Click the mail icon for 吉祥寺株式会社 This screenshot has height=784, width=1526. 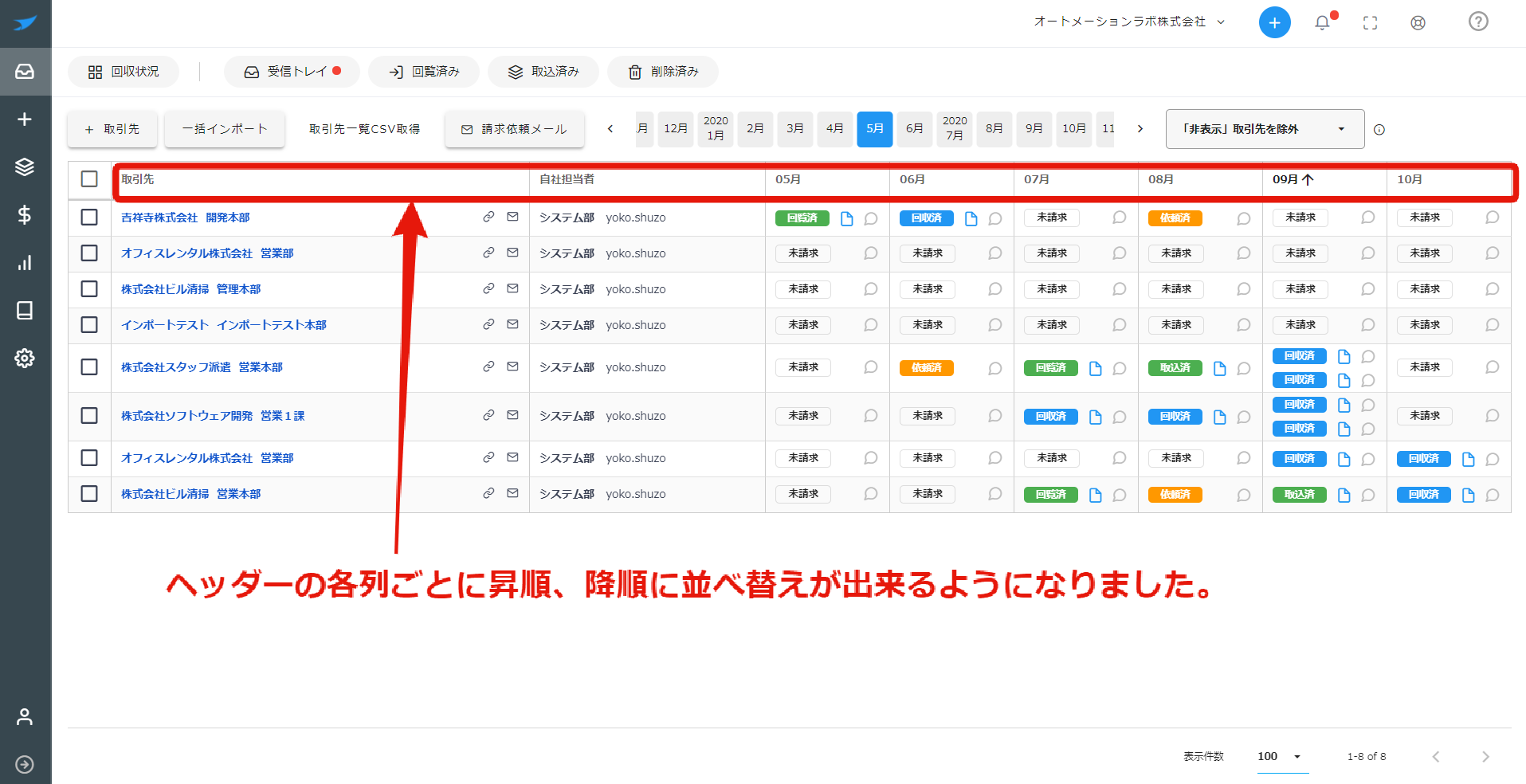tap(512, 217)
